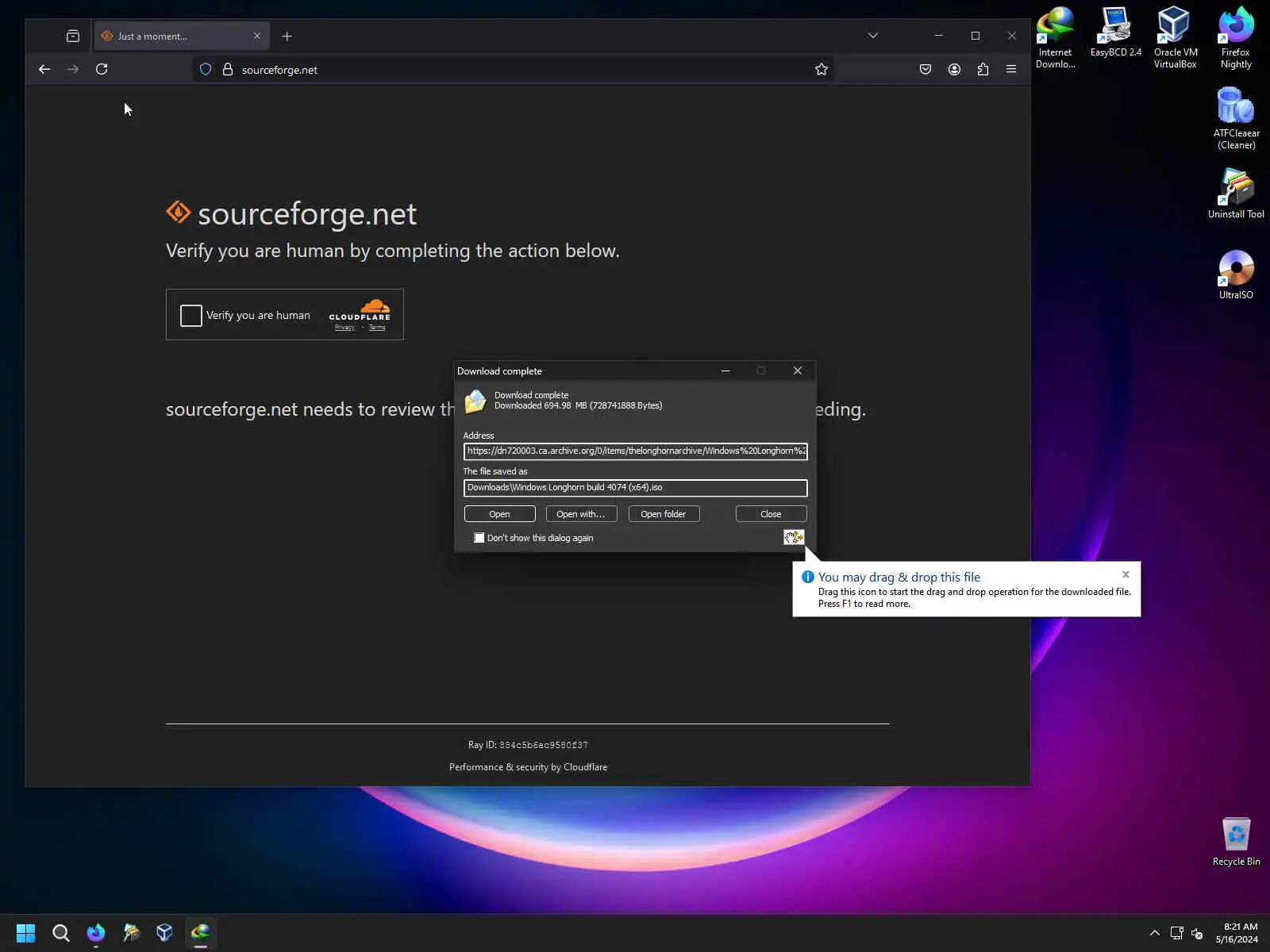The height and width of the screenshot is (952, 1270).
Task: Open Uninstall Tool from the taskbar
Action: (x=131, y=933)
